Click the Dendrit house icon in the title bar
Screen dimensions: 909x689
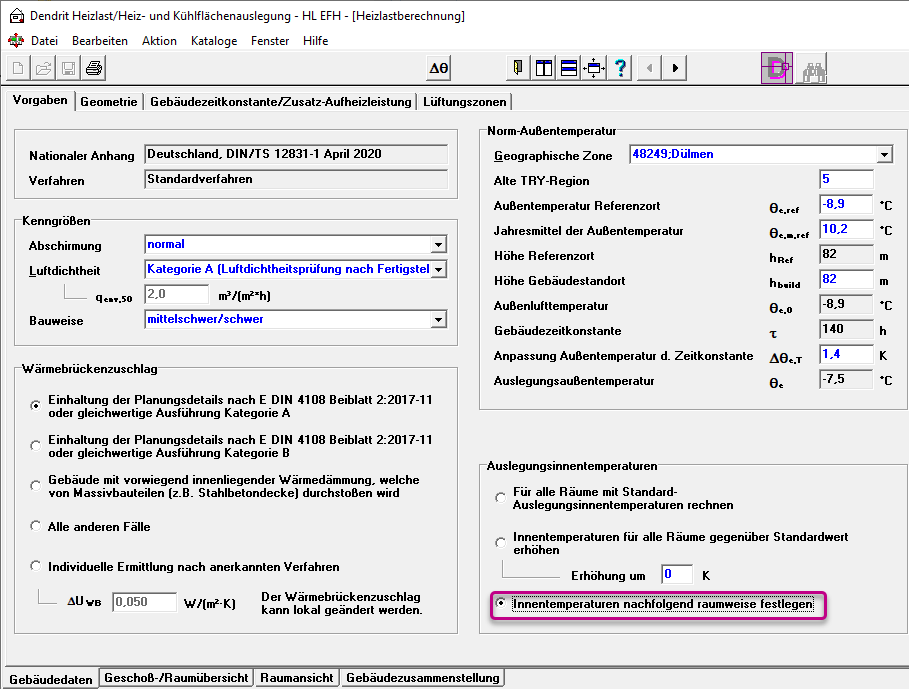click(17, 16)
